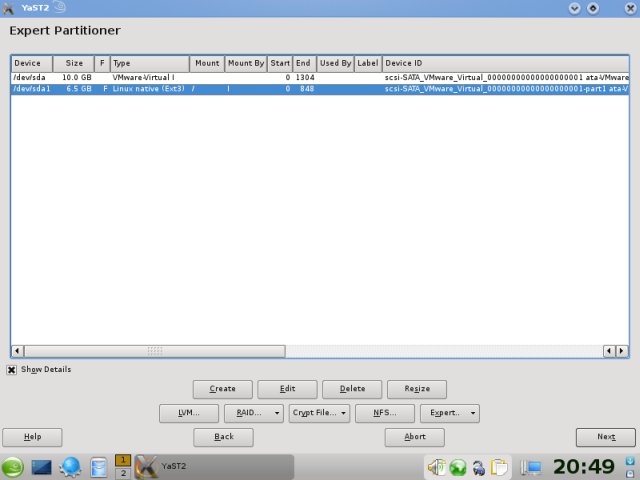
Task: Select the /dev/sda disk row
Action: click(x=320, y=78)
